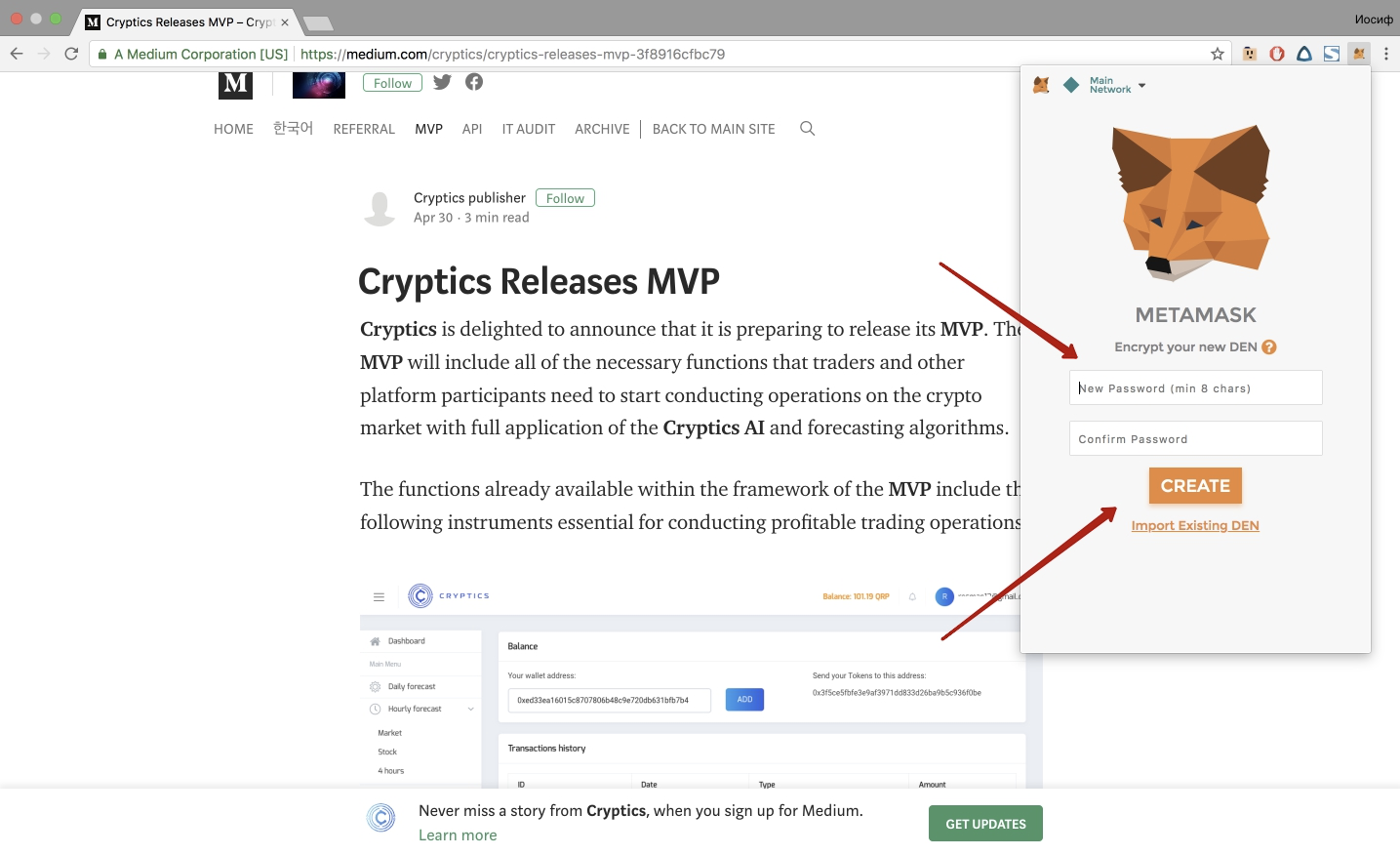Open the blue rounded-triangle extension
Screen dimensions: 1400x855
1304,54
